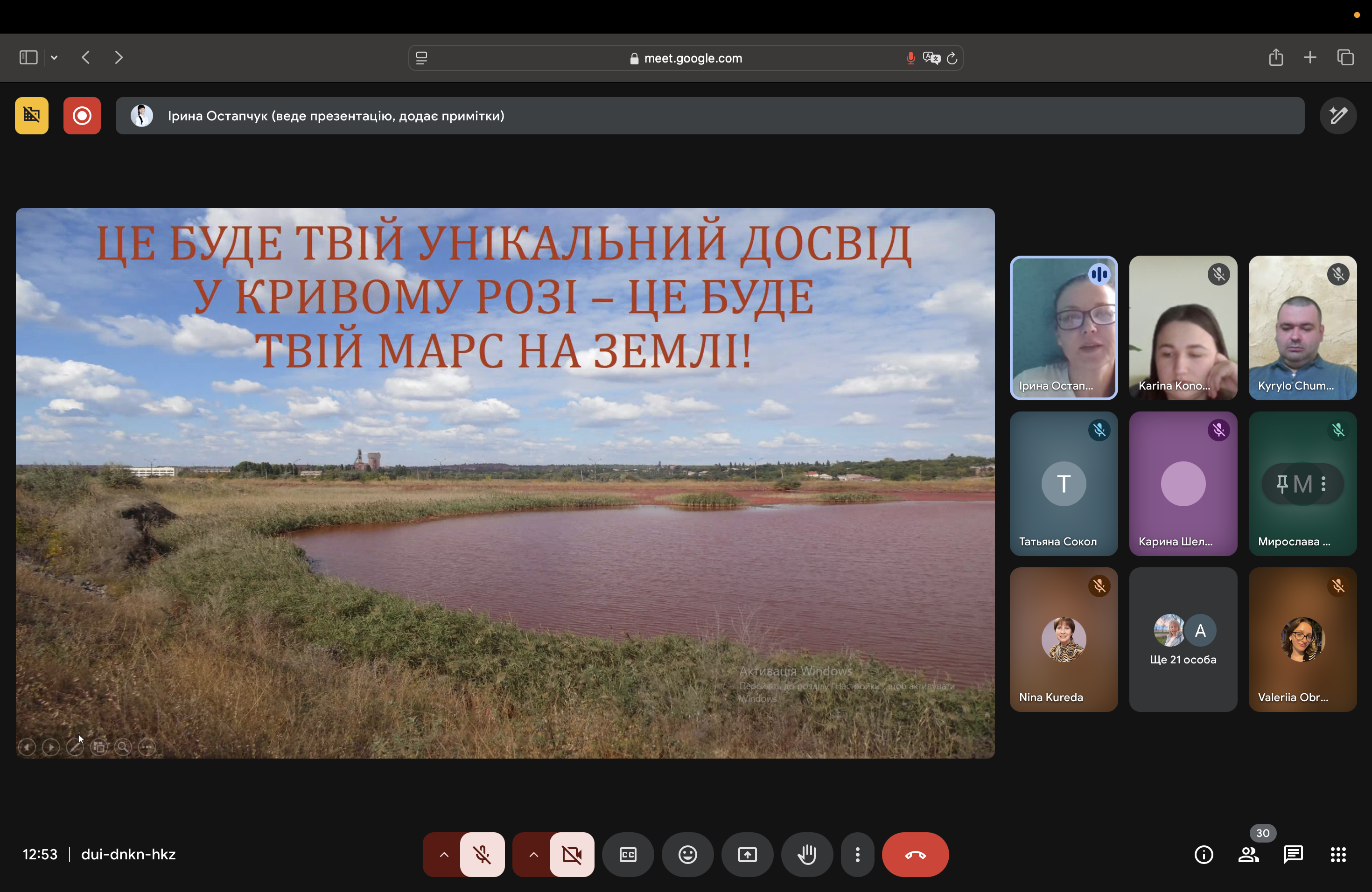The width and height of the screenshot is (1372, 892).
Task: Open the activities grid menu
Action: pos(1338,855)
